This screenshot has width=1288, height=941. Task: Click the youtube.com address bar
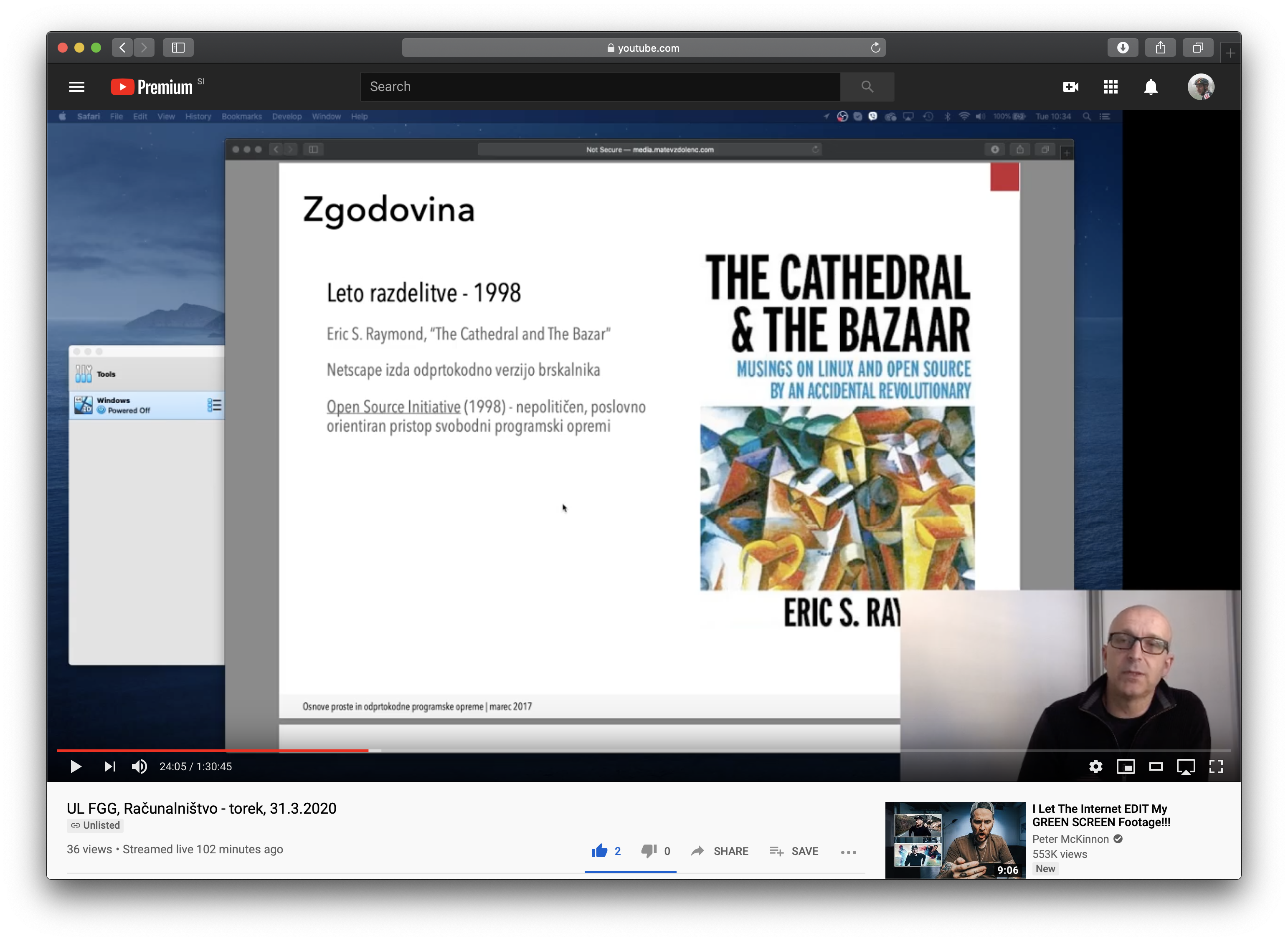[643, 48]
